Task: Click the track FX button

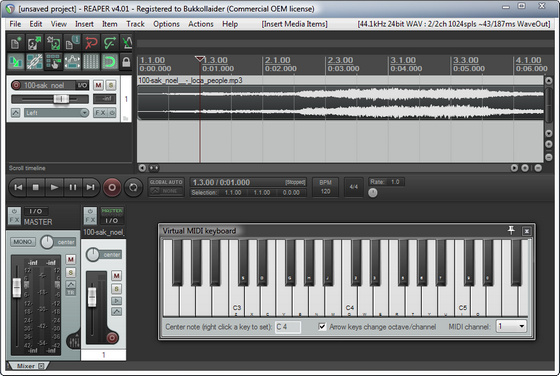Action: [x=101, y=113]
